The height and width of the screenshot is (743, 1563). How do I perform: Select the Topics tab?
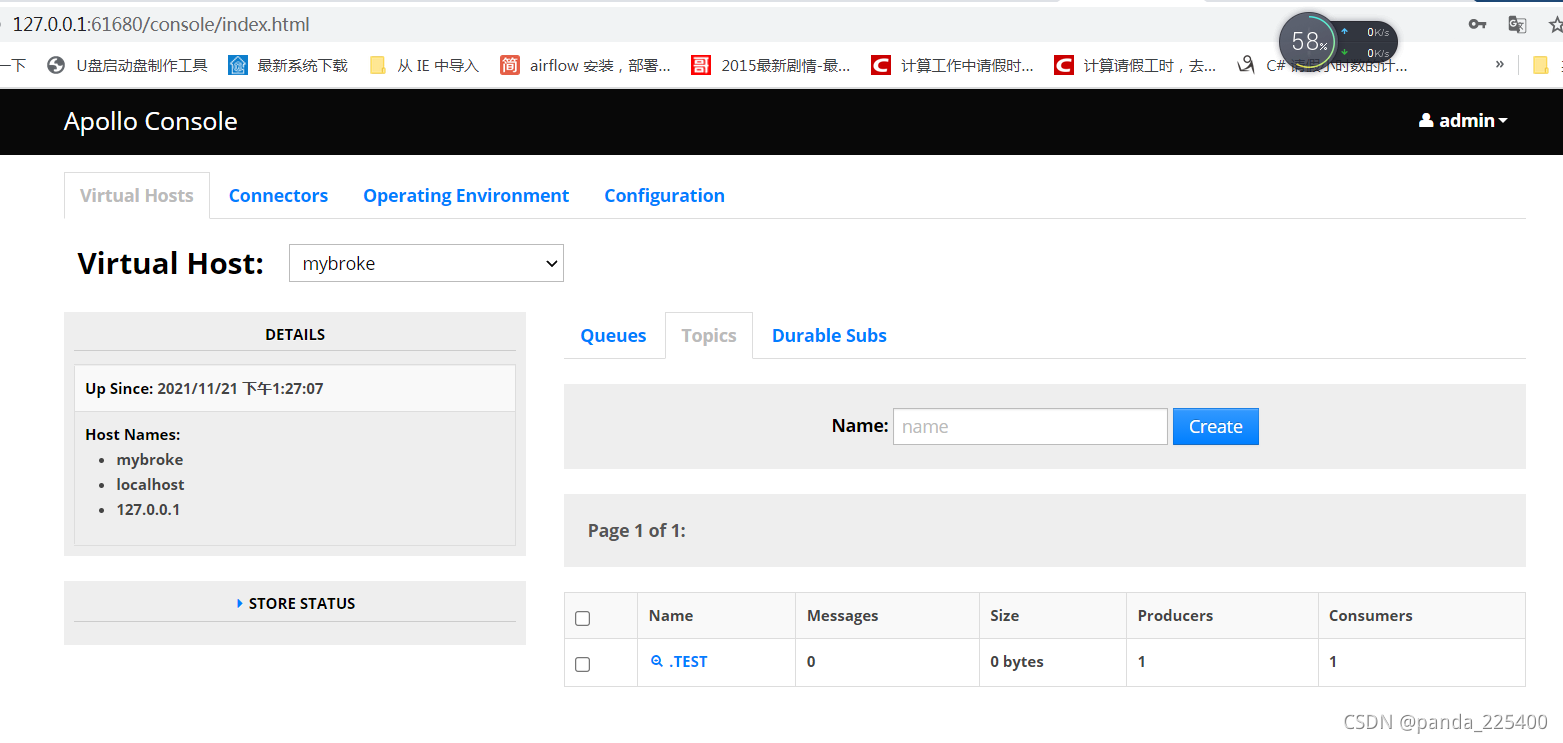coord(709,335)
